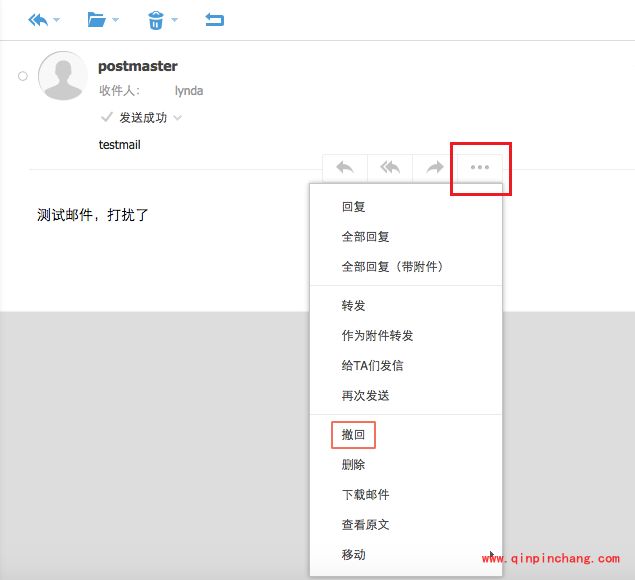Image resolution: width=635 pixels, height=580 pixels.
Task: Expand the trash icon dropdown arrow
Action: 175,19
